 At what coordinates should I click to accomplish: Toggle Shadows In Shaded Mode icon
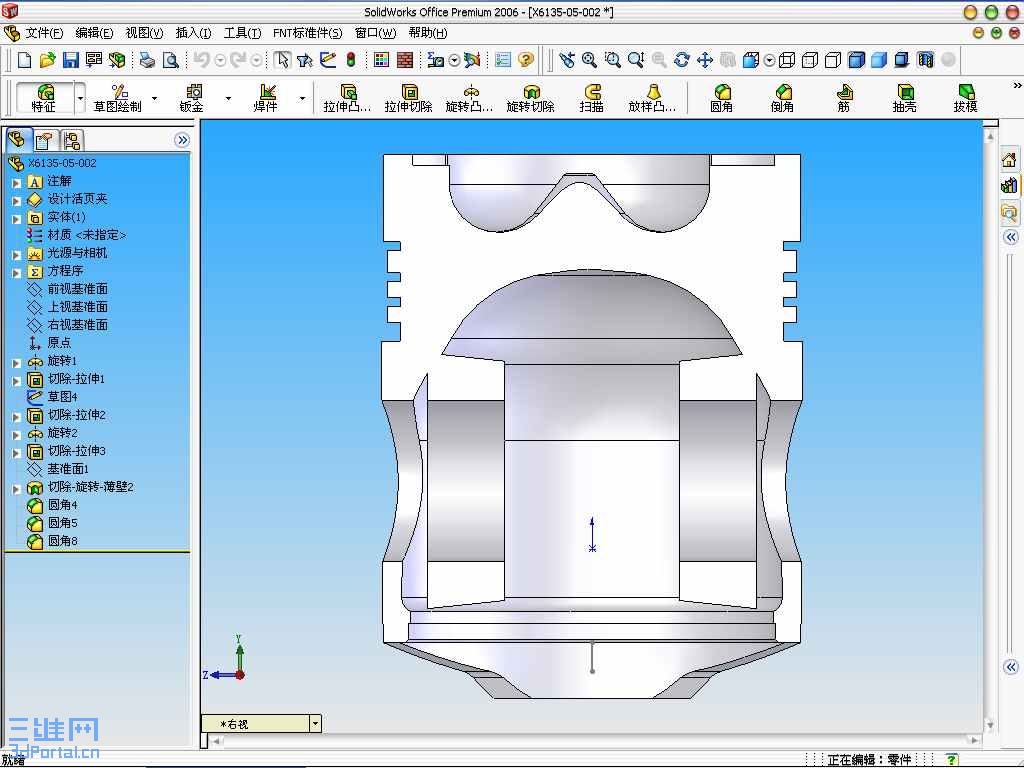[x=902, y=60]
